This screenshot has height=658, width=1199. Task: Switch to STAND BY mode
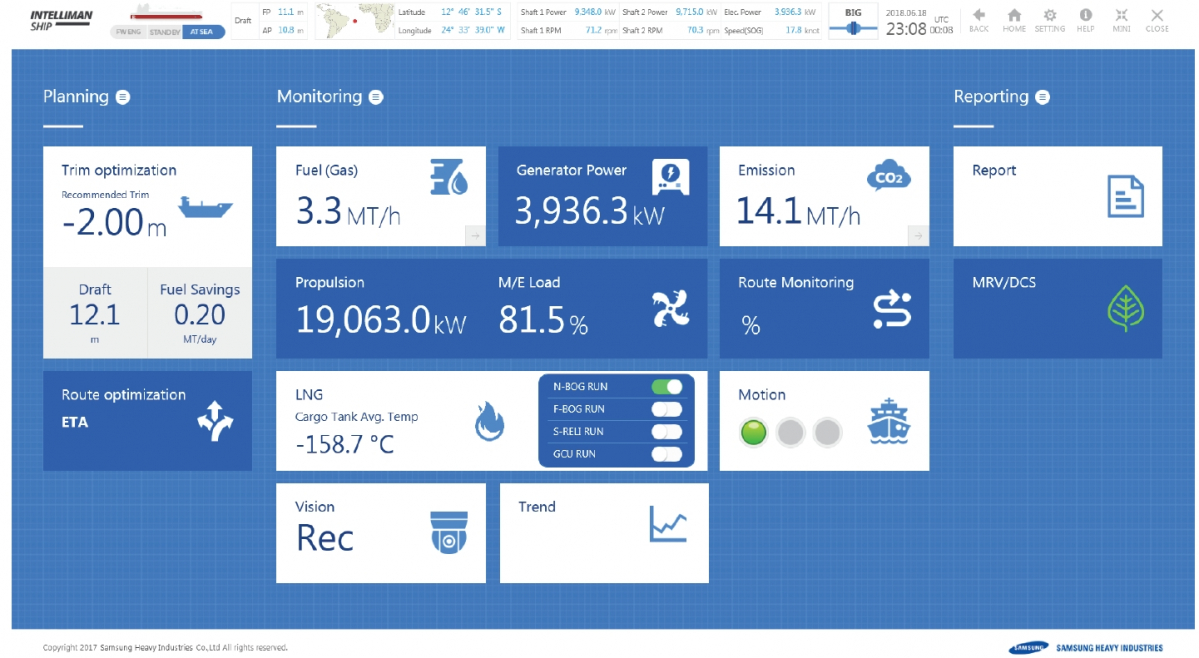tap(164, 32)
